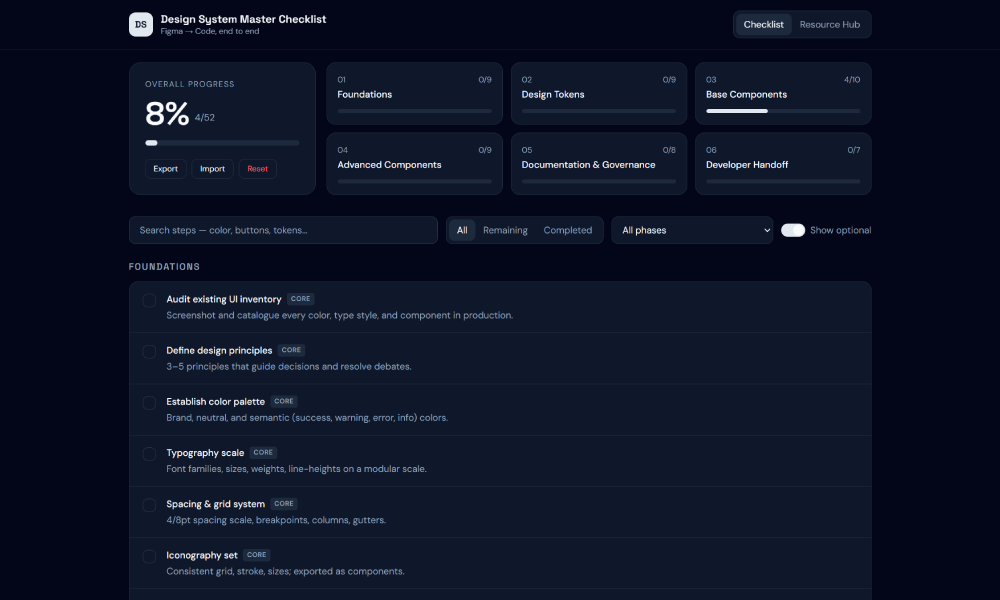Click the Base Components progress bar
1000x600 pixels.
click(783, 111)
